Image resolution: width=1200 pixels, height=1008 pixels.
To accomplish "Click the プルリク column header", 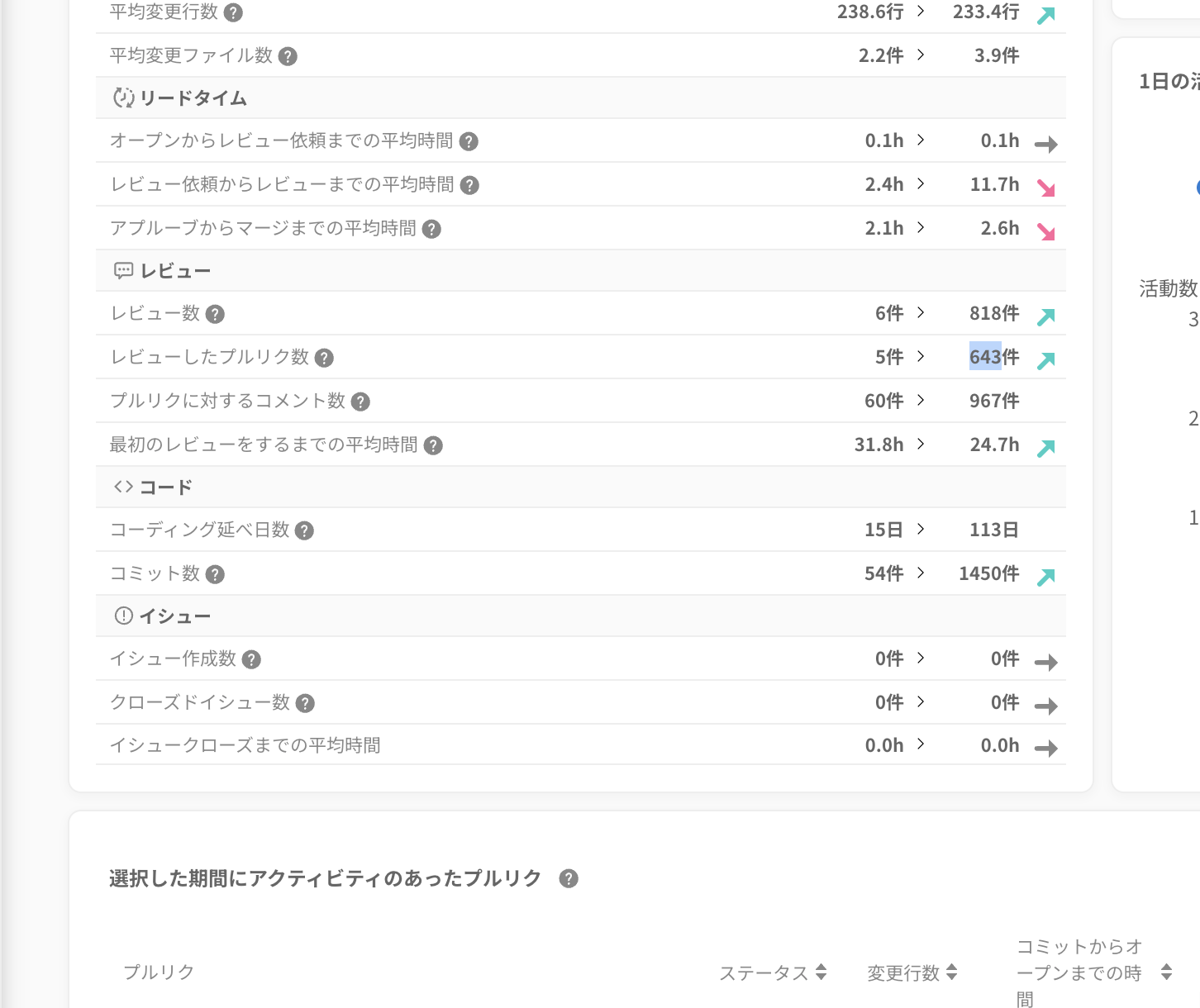I will point(159,972).
